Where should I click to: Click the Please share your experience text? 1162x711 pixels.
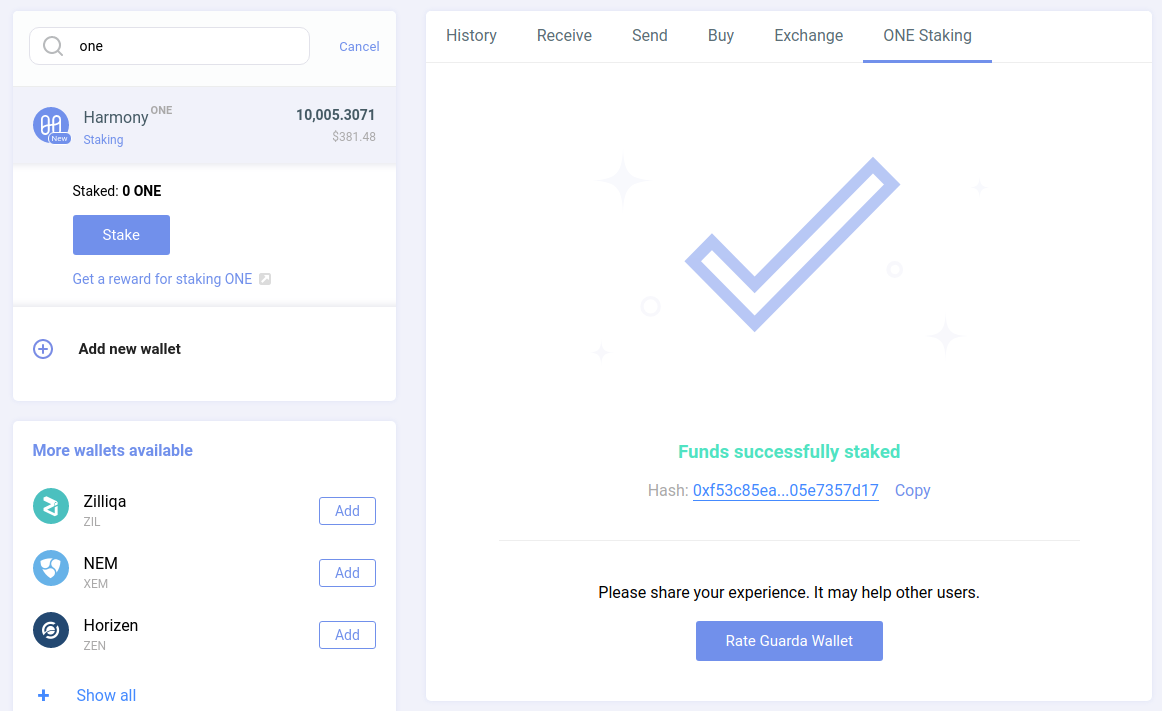coord(788,592)
